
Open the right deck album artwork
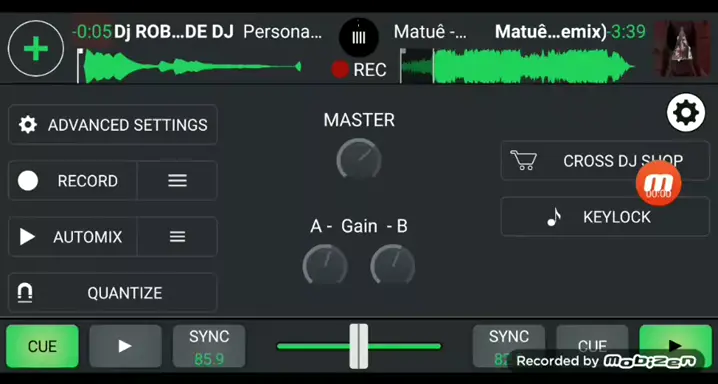(682, 48)
